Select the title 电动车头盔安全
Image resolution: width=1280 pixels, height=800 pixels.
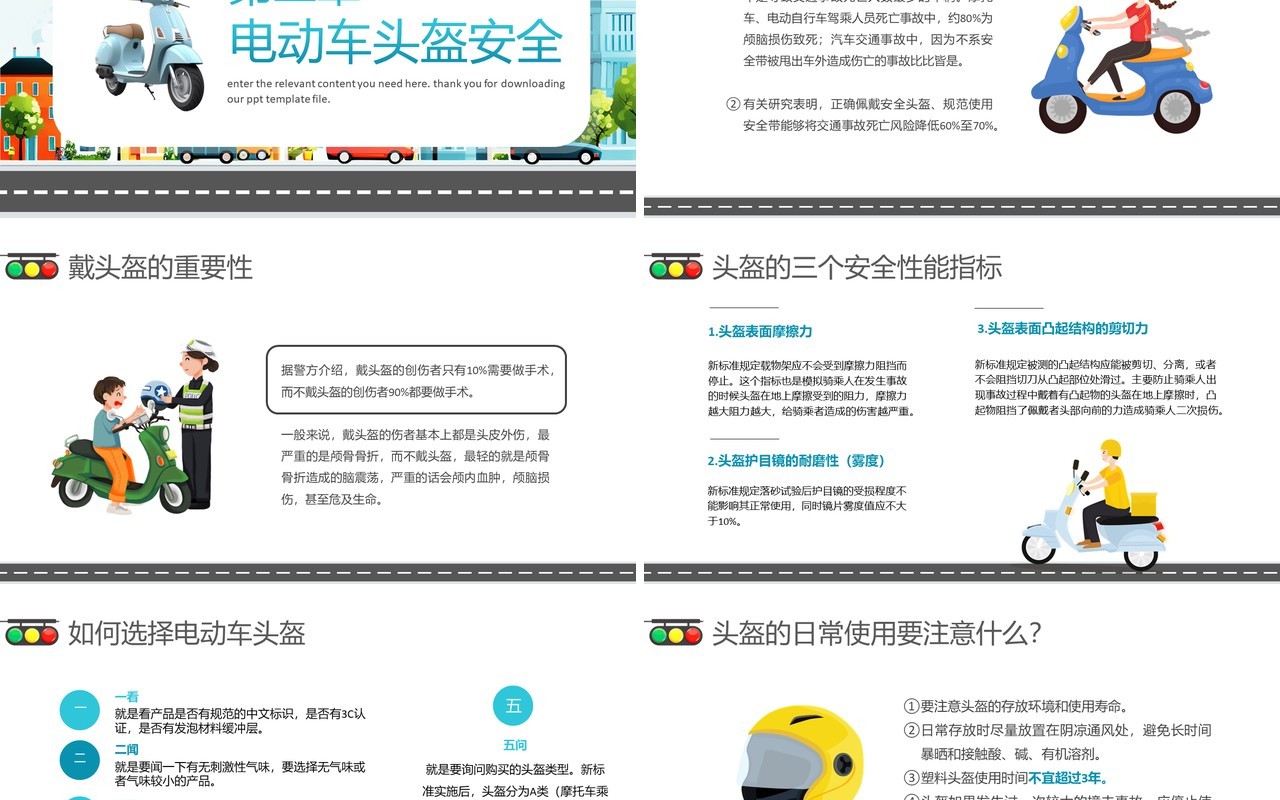396,41
